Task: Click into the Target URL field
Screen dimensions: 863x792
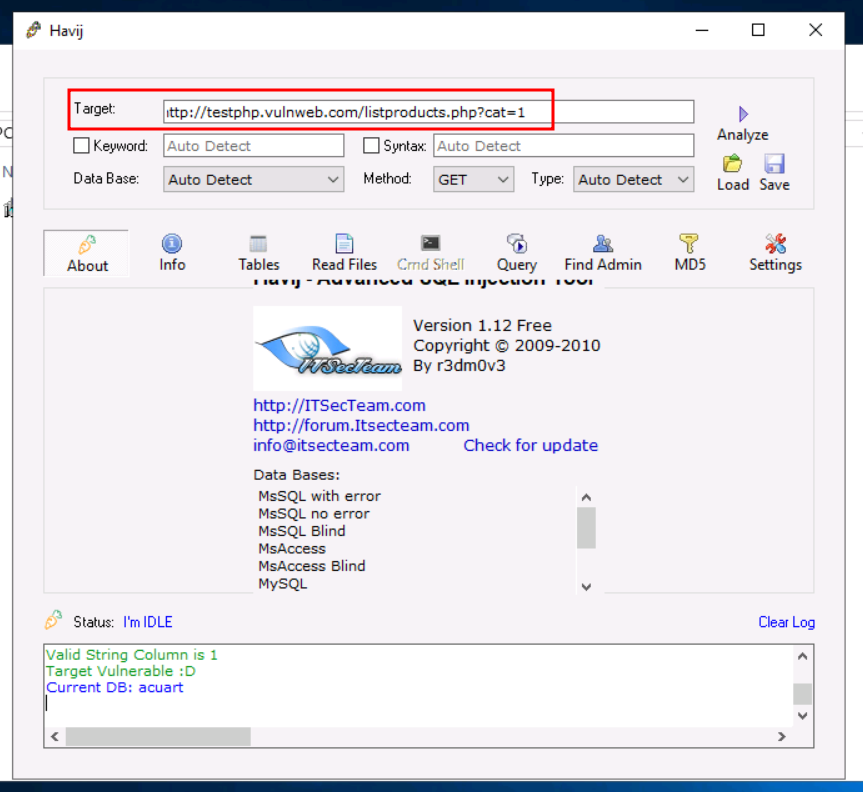Action: tap(428, 112)
